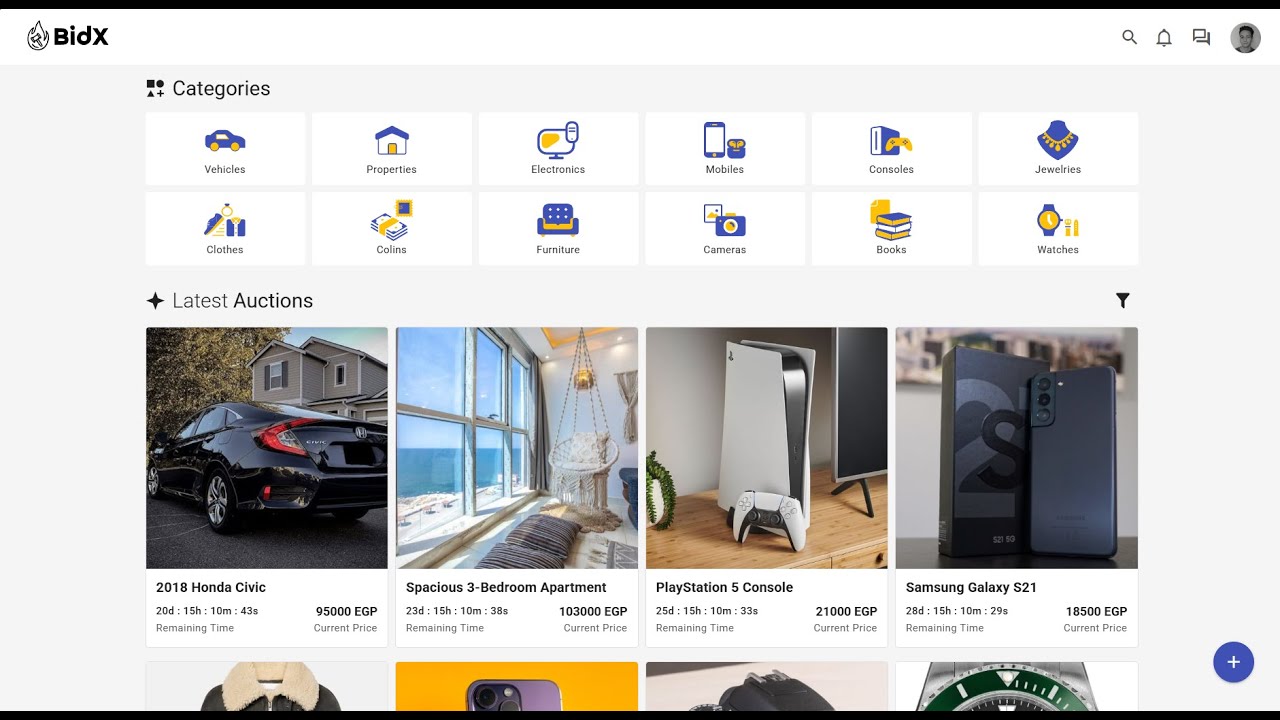This screenshot has height=720, width=1280.
Task: Click the Apartment remaining time 23d
Action: click(457, 611)
